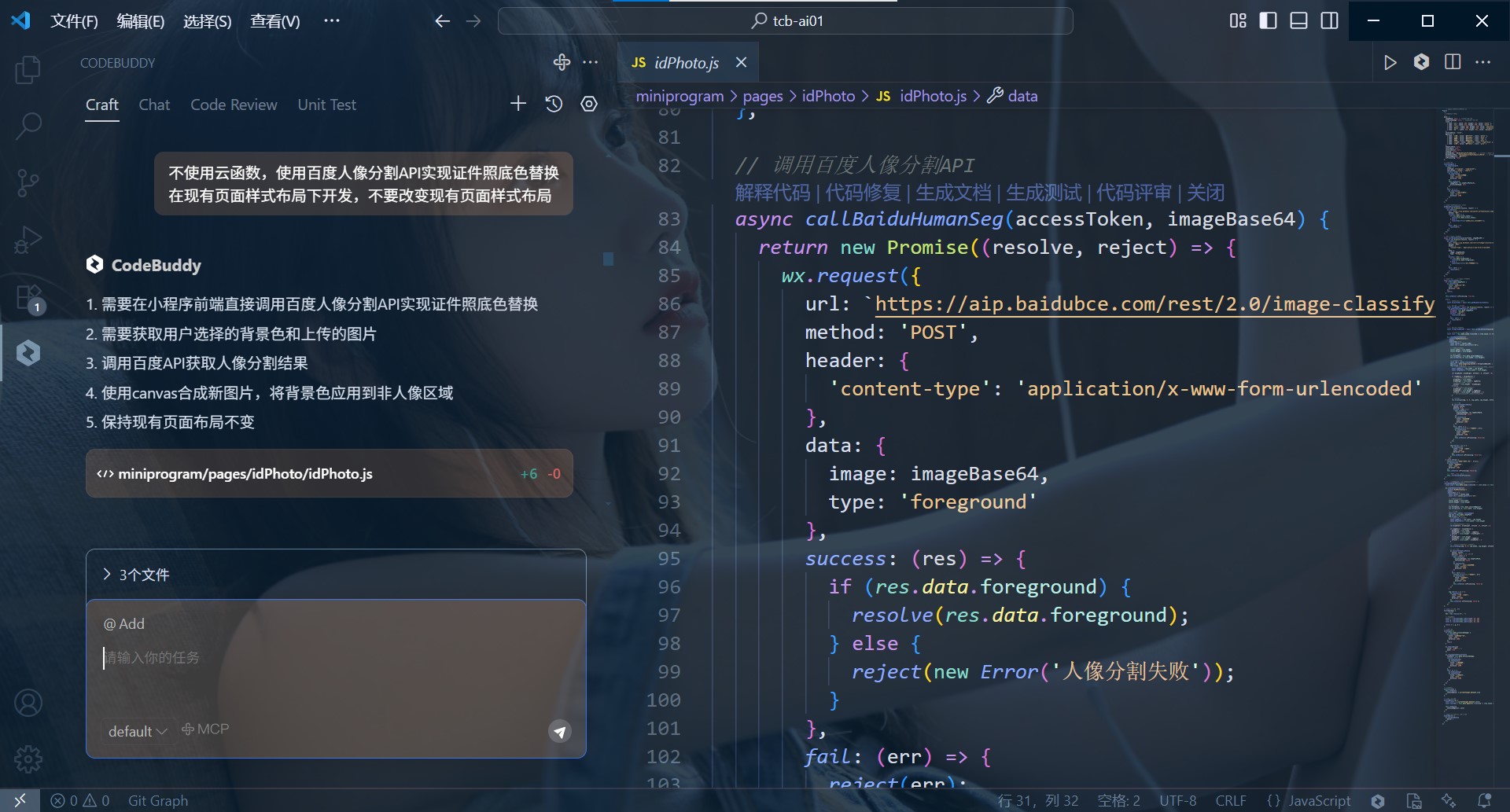The image size is (1510, 812).
Task: Open the Run and Debug view
Action: (28, 240)
